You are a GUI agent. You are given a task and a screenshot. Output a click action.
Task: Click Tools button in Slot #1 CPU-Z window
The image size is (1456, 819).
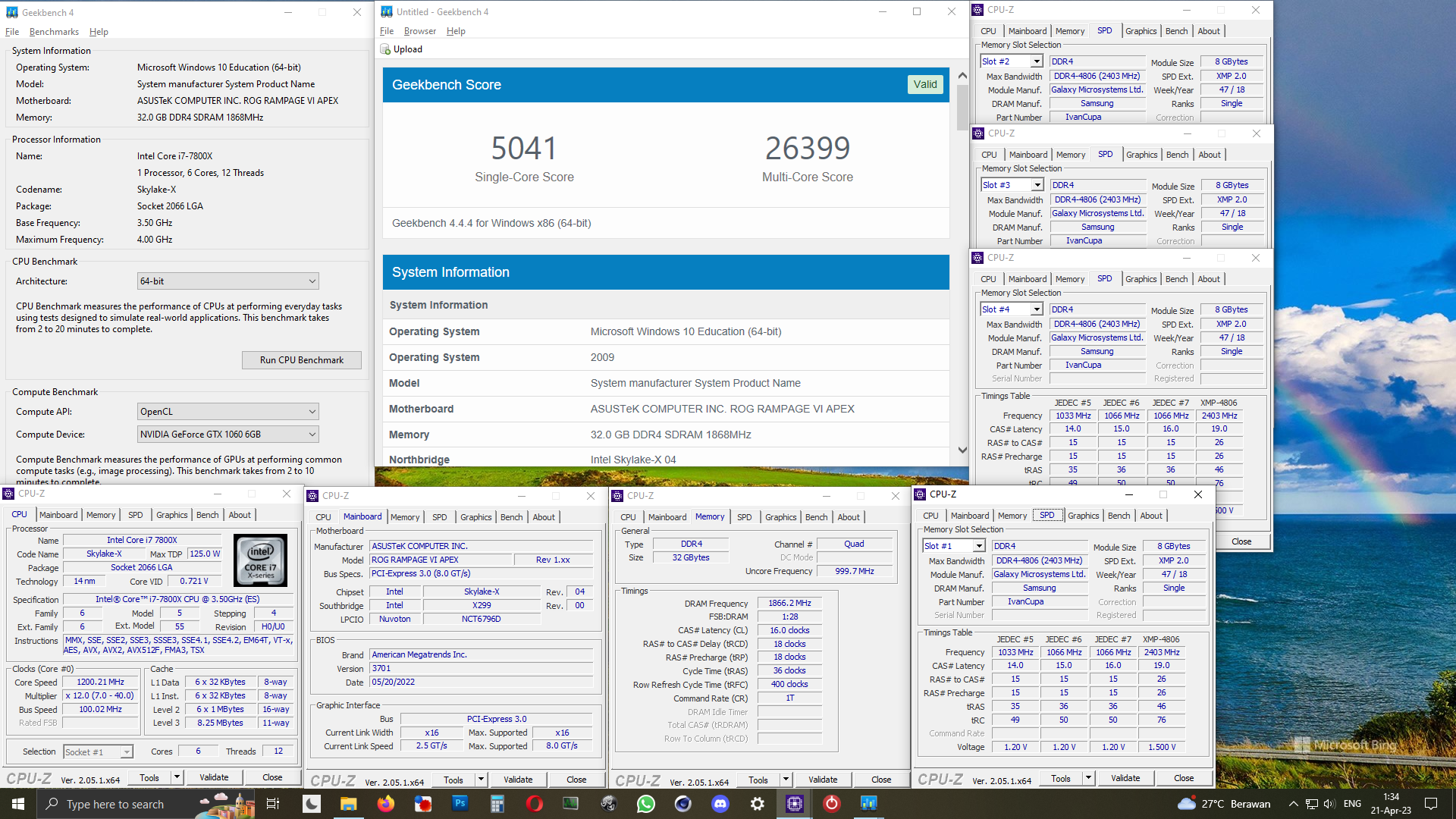click(x=1060, y=779)
